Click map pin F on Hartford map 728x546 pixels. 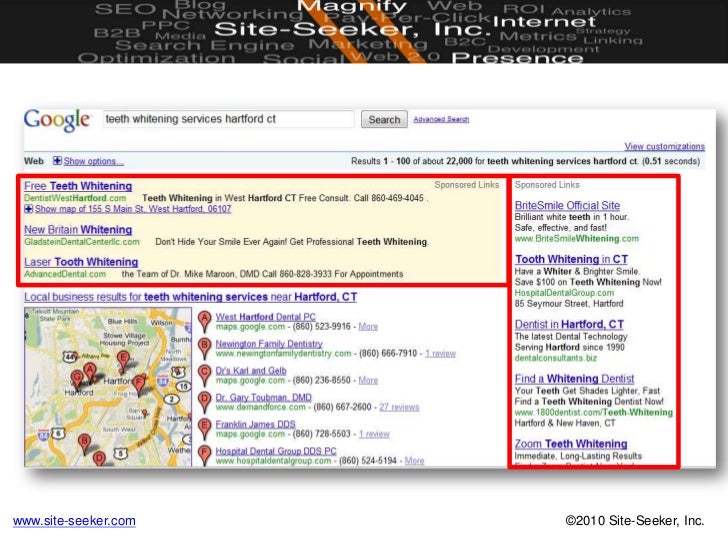(x=138, y=384)
